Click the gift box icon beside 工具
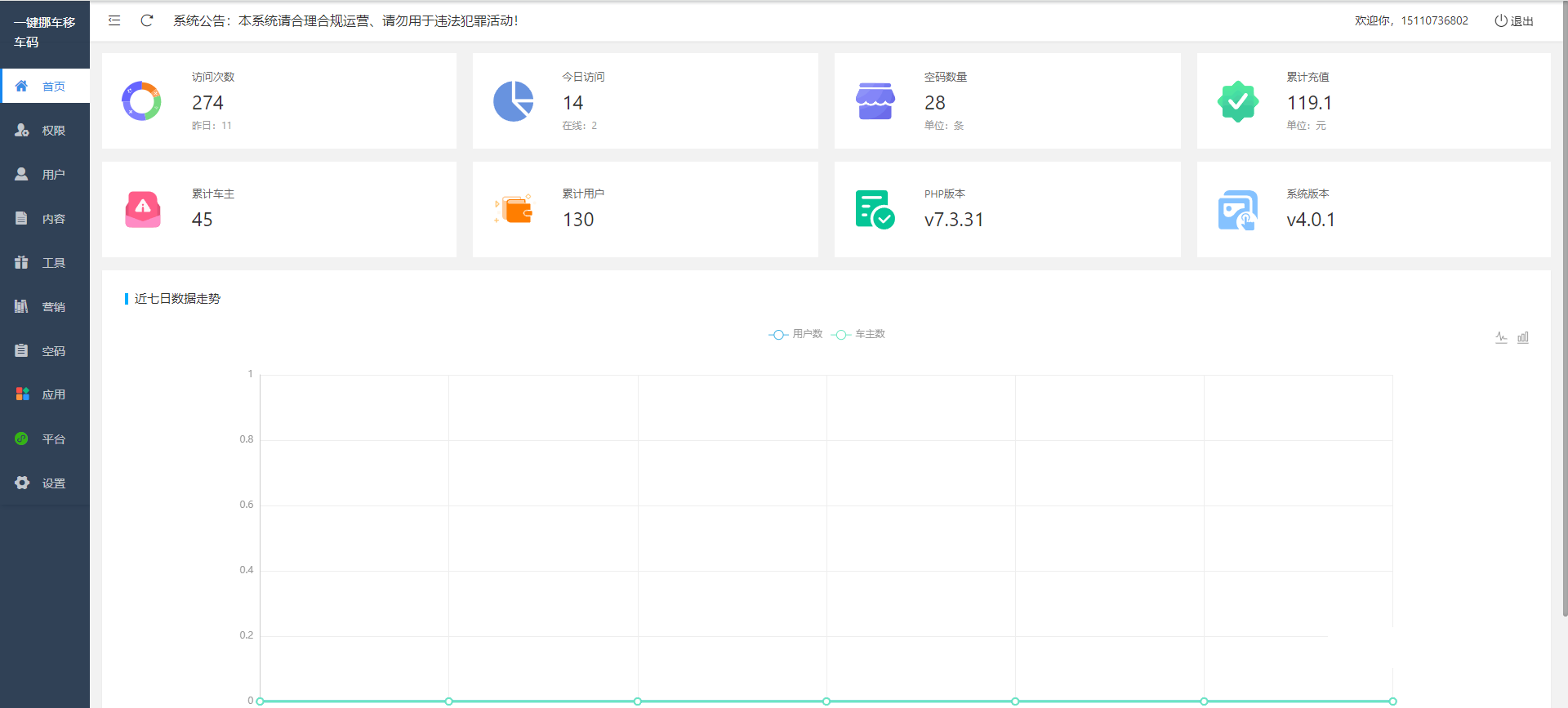 click(x=22, y=262)
